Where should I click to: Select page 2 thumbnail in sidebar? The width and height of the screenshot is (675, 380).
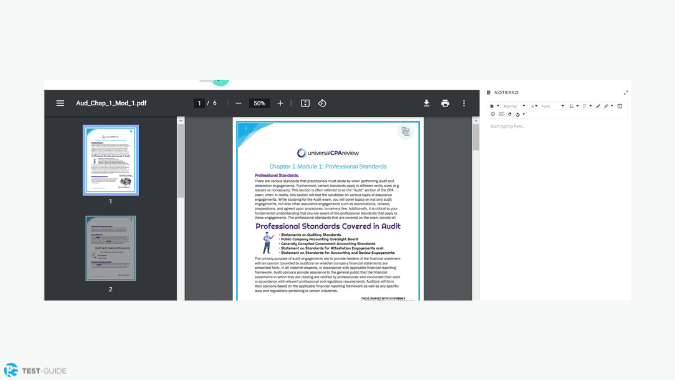[111, 248]
